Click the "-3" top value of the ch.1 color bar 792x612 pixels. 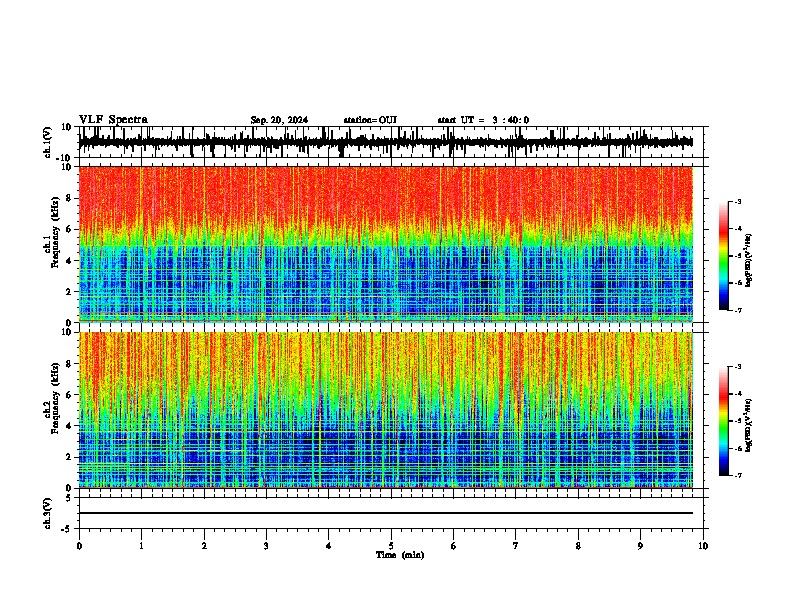[x=738, y=201]
